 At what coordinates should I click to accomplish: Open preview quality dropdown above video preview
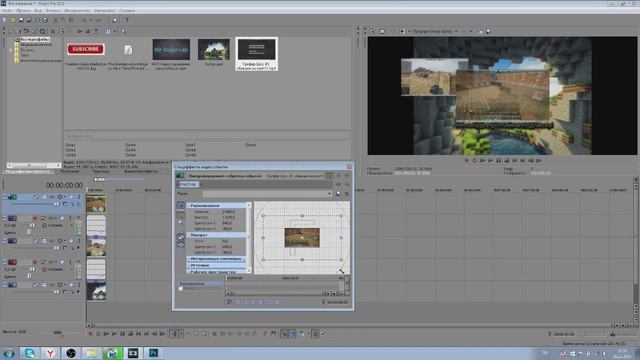click(x=435, y=31)
